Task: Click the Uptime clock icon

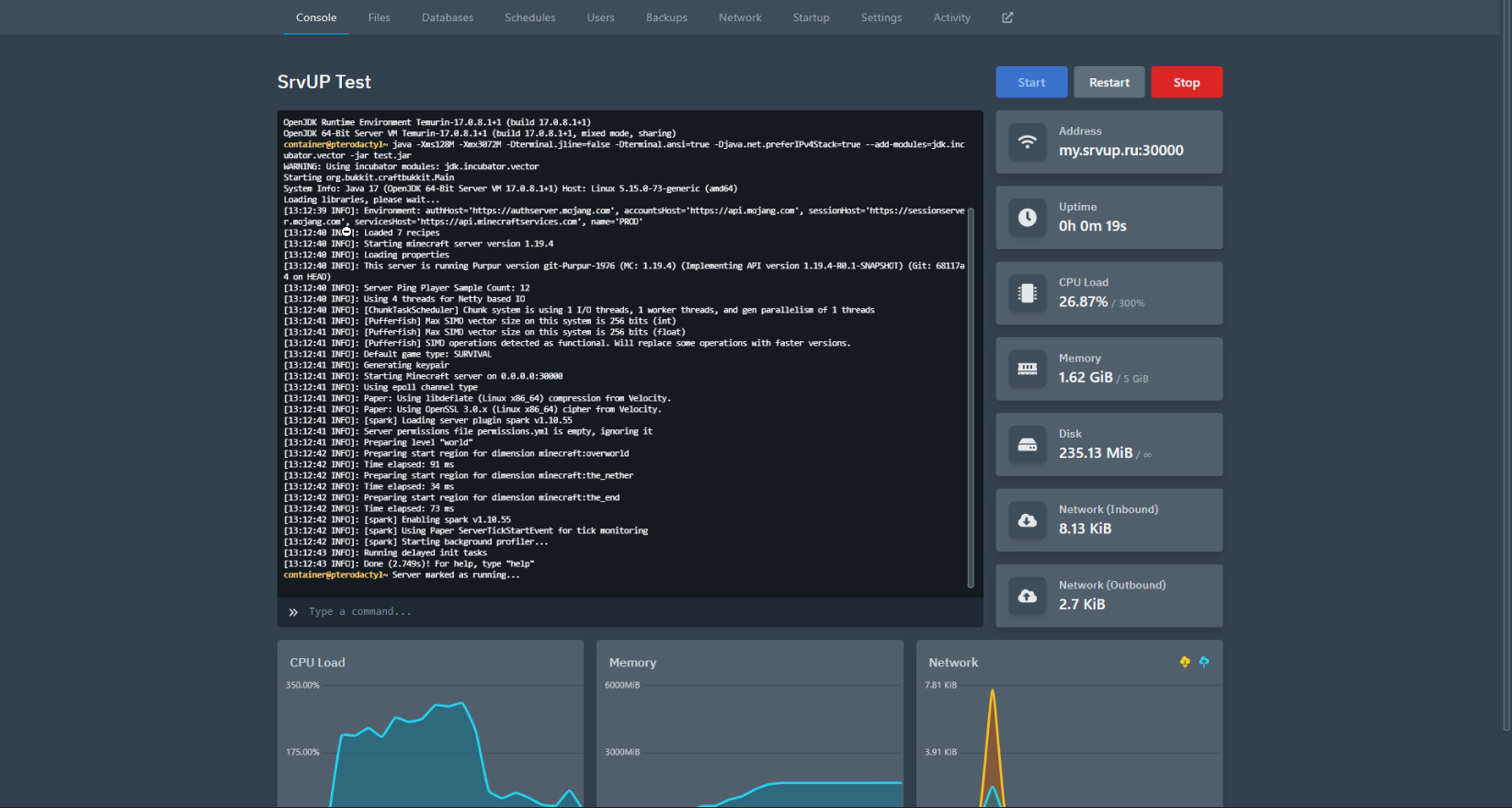Action: pyautogui.click(x=1028, y=217)
